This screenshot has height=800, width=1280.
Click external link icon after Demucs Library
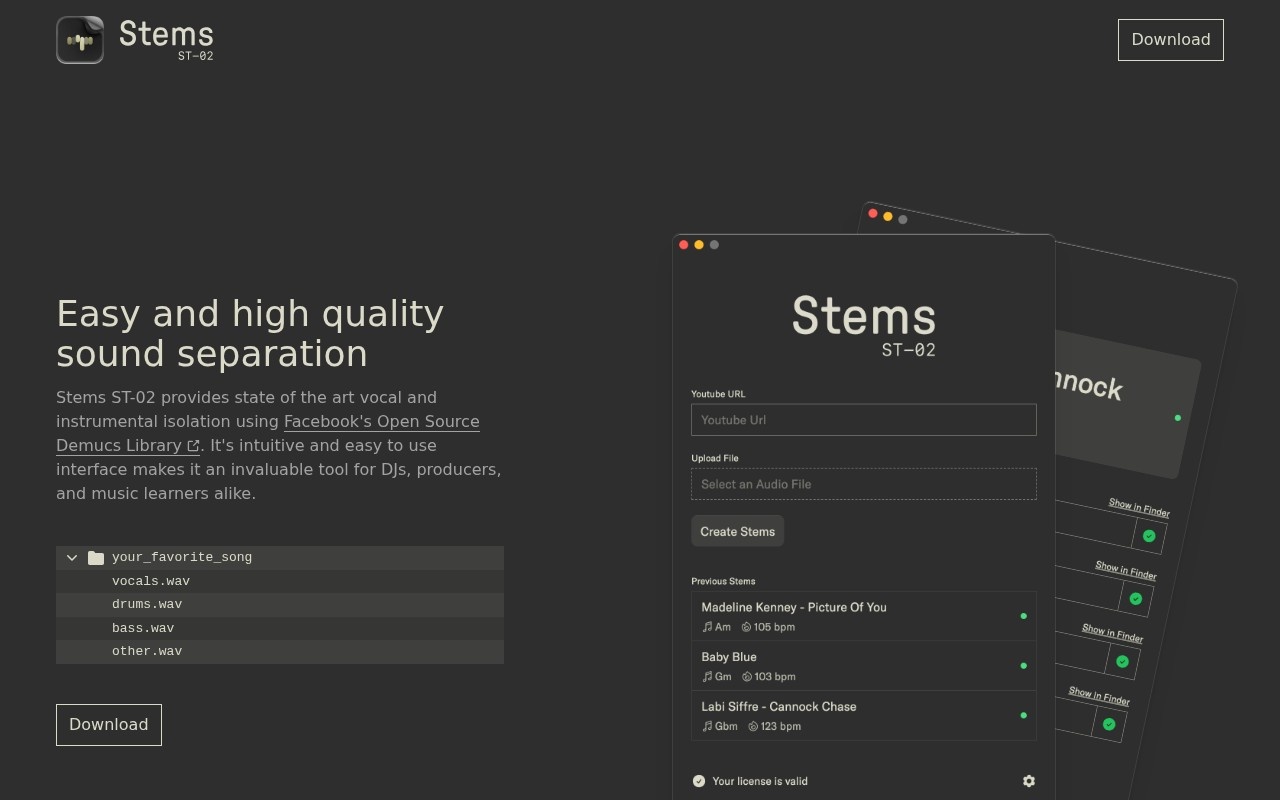tap(193, 446)
